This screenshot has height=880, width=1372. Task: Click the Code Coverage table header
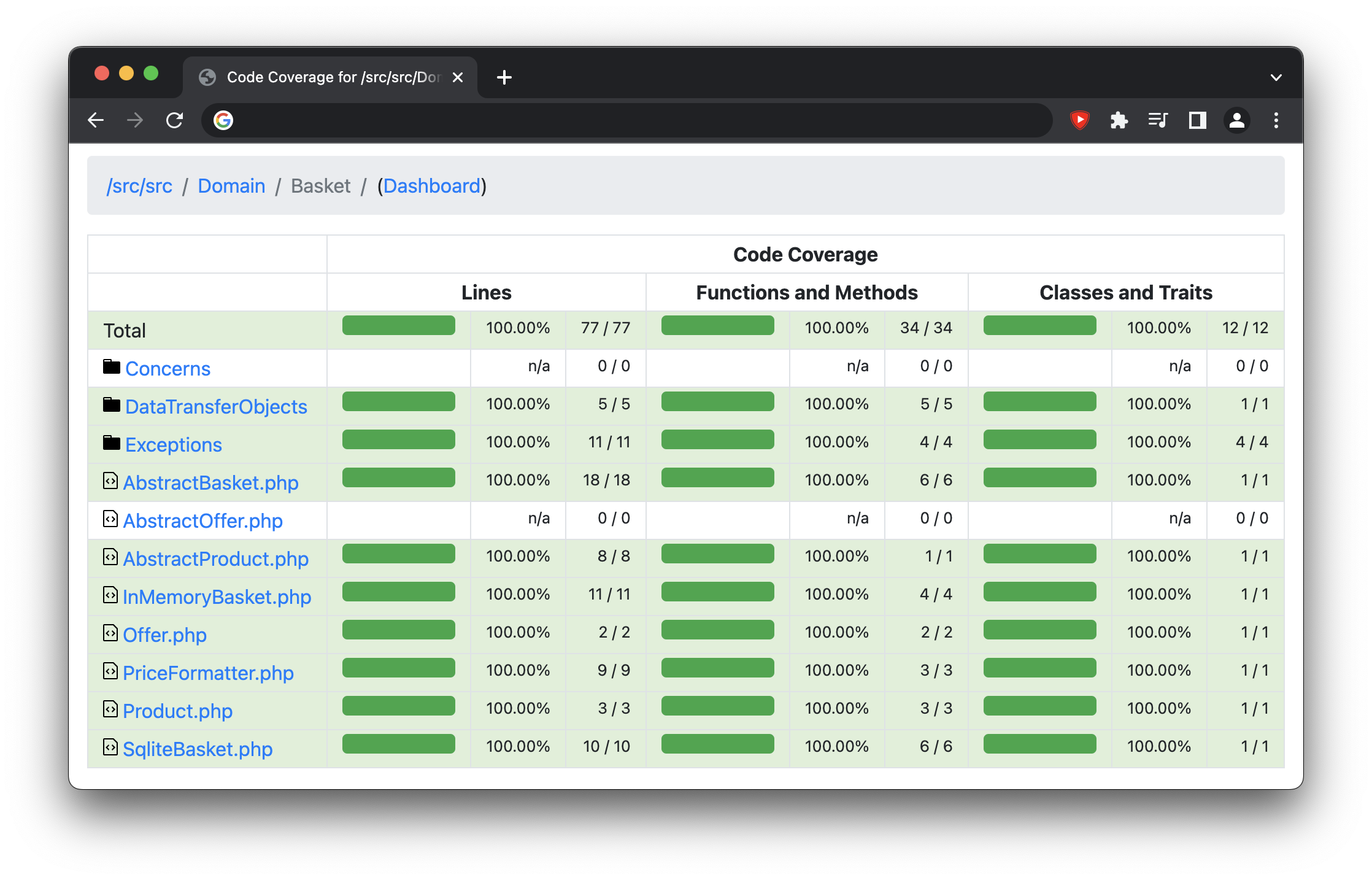806,254
